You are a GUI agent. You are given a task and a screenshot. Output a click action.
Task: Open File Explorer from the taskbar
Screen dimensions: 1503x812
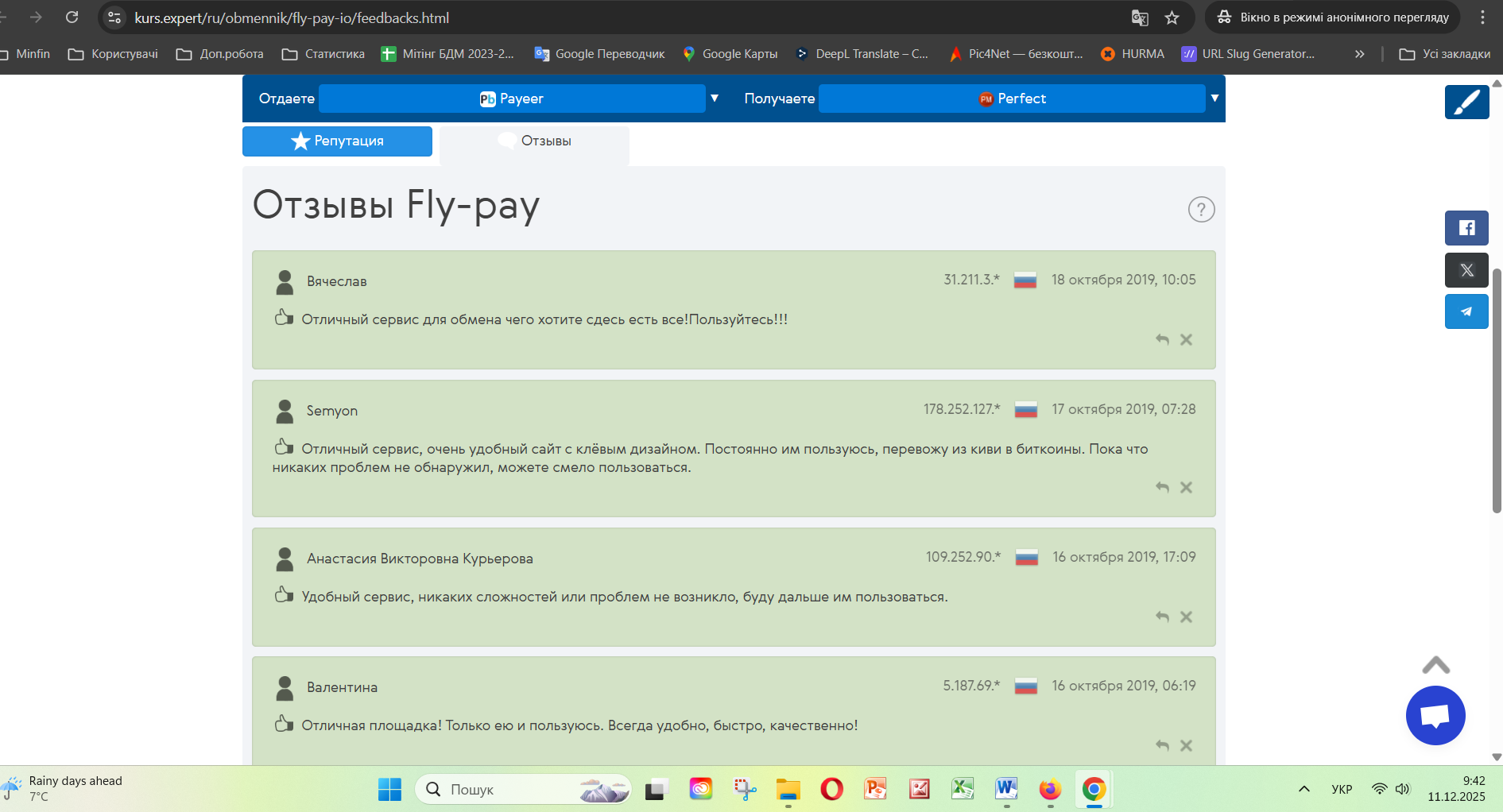click(788, 789)
